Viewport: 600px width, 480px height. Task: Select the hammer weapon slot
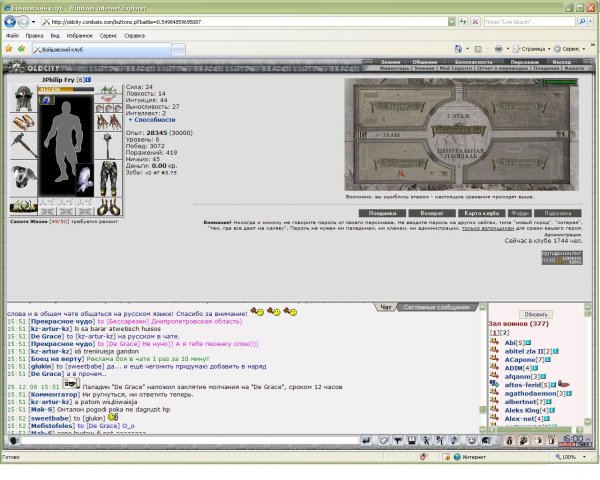23,146
